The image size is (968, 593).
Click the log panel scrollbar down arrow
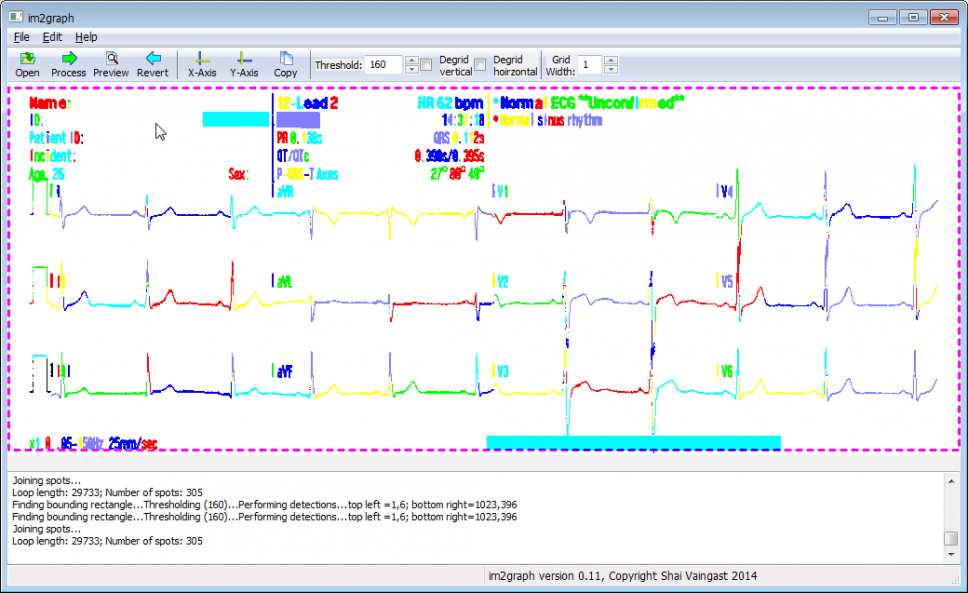click(x=951, y=556)
